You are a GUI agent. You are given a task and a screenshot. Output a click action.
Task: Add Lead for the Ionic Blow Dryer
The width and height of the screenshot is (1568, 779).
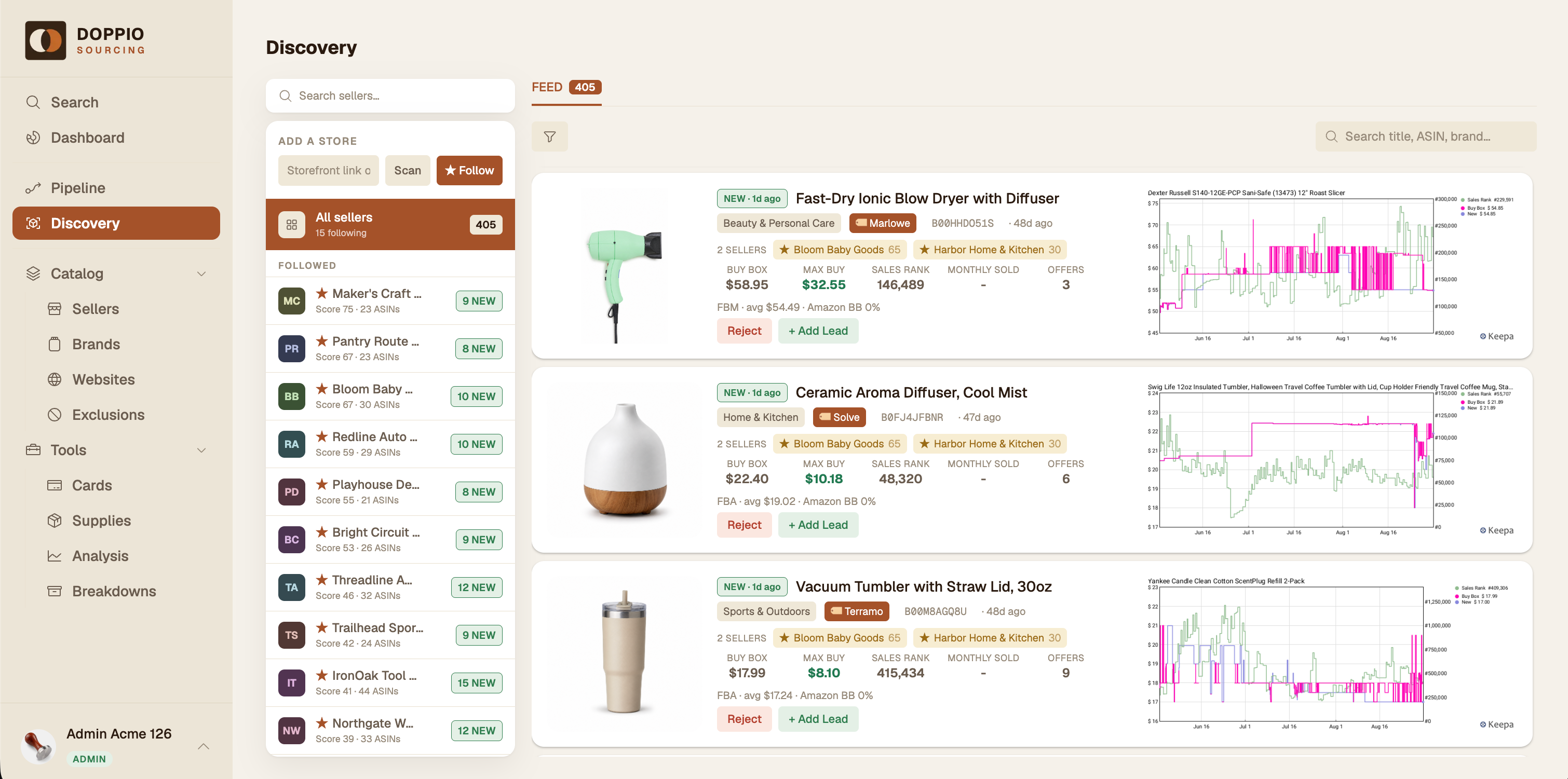(817, 331)
